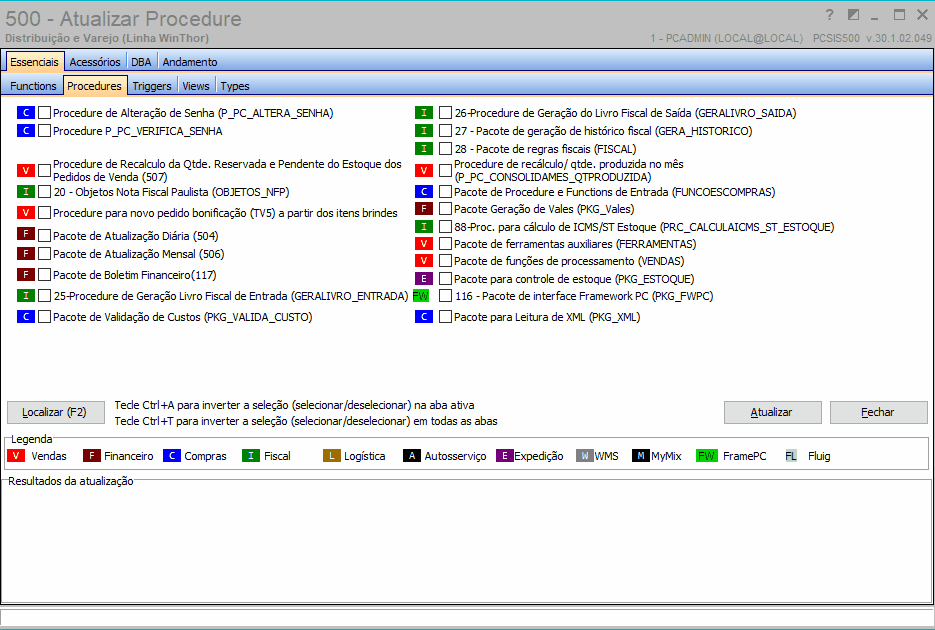Screen dimensions: 935x630
Task: Click the Fechar button
Action: point(878,412)
